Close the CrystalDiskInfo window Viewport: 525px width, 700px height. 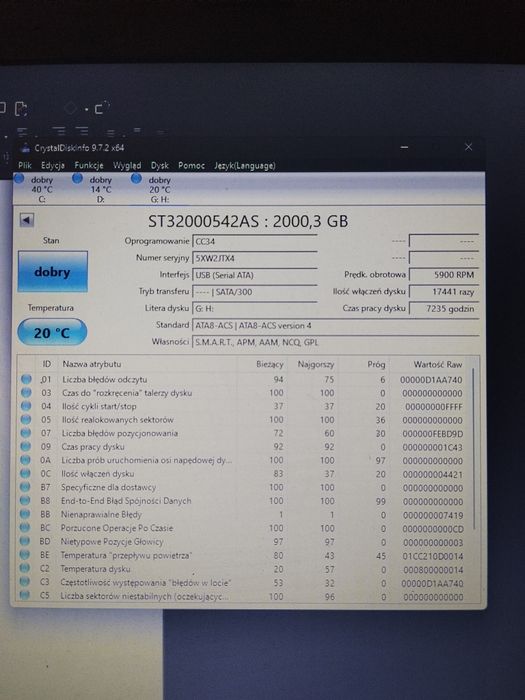pyautogui.click(x=468, y=147)
